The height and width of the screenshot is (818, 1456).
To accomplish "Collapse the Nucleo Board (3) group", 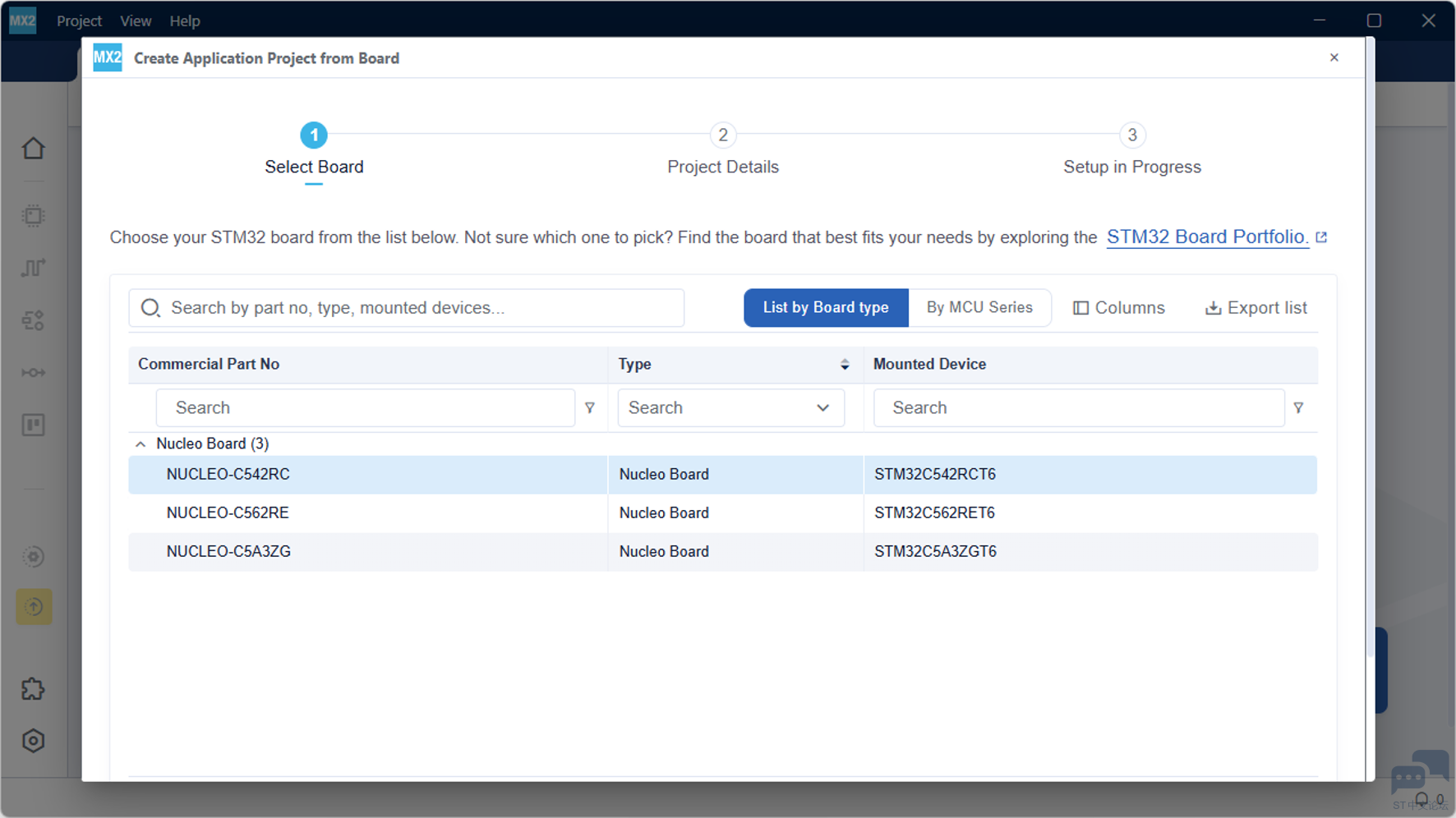I will click(141, 444).
